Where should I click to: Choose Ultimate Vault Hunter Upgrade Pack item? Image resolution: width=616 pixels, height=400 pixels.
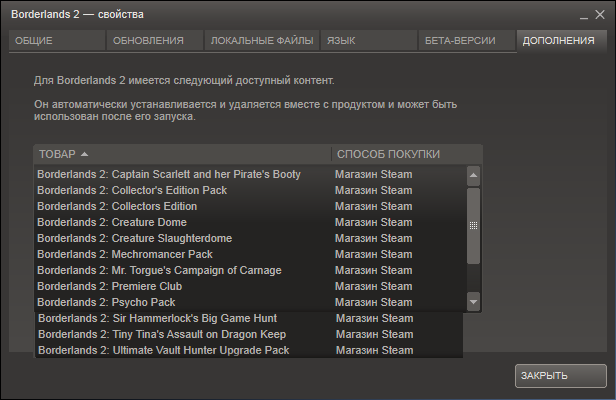163,350
